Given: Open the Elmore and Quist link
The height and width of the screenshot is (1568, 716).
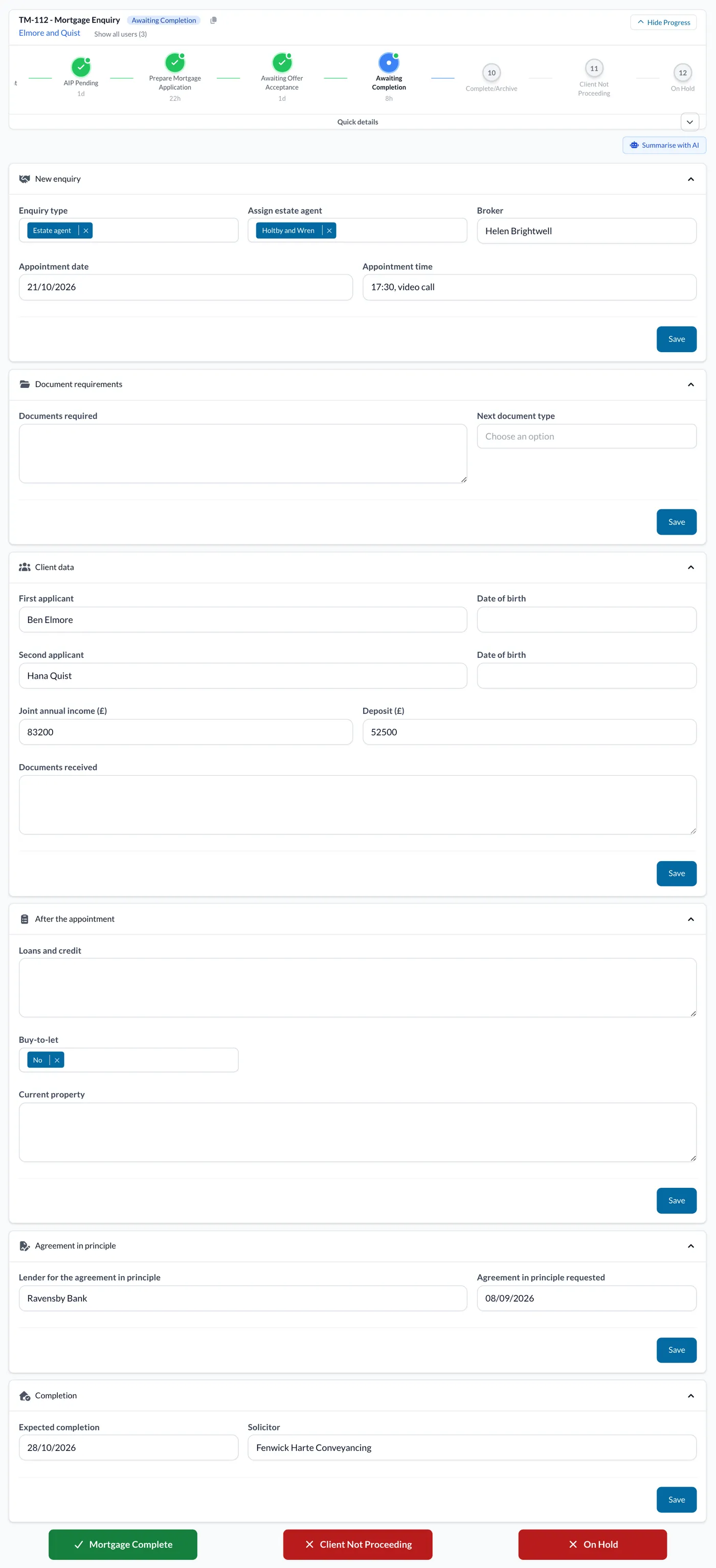Looking at the screenshot, I should click(50, 33).
